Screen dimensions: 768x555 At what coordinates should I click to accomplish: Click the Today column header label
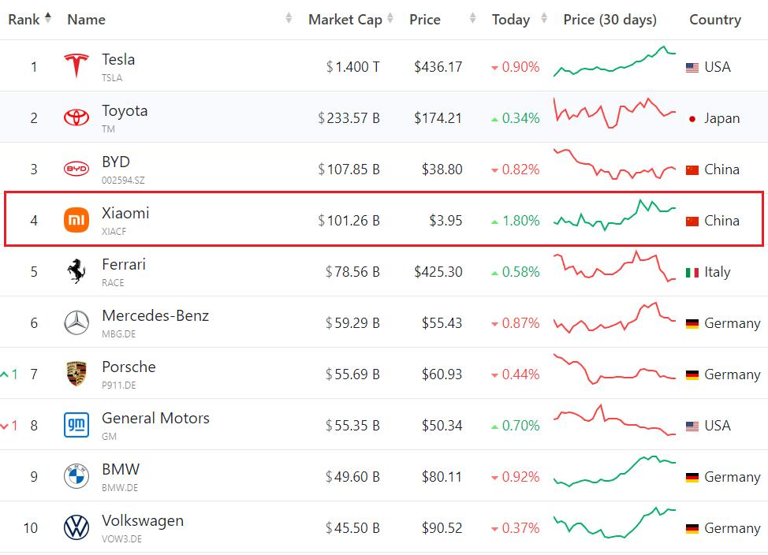[x=511, y=20]
